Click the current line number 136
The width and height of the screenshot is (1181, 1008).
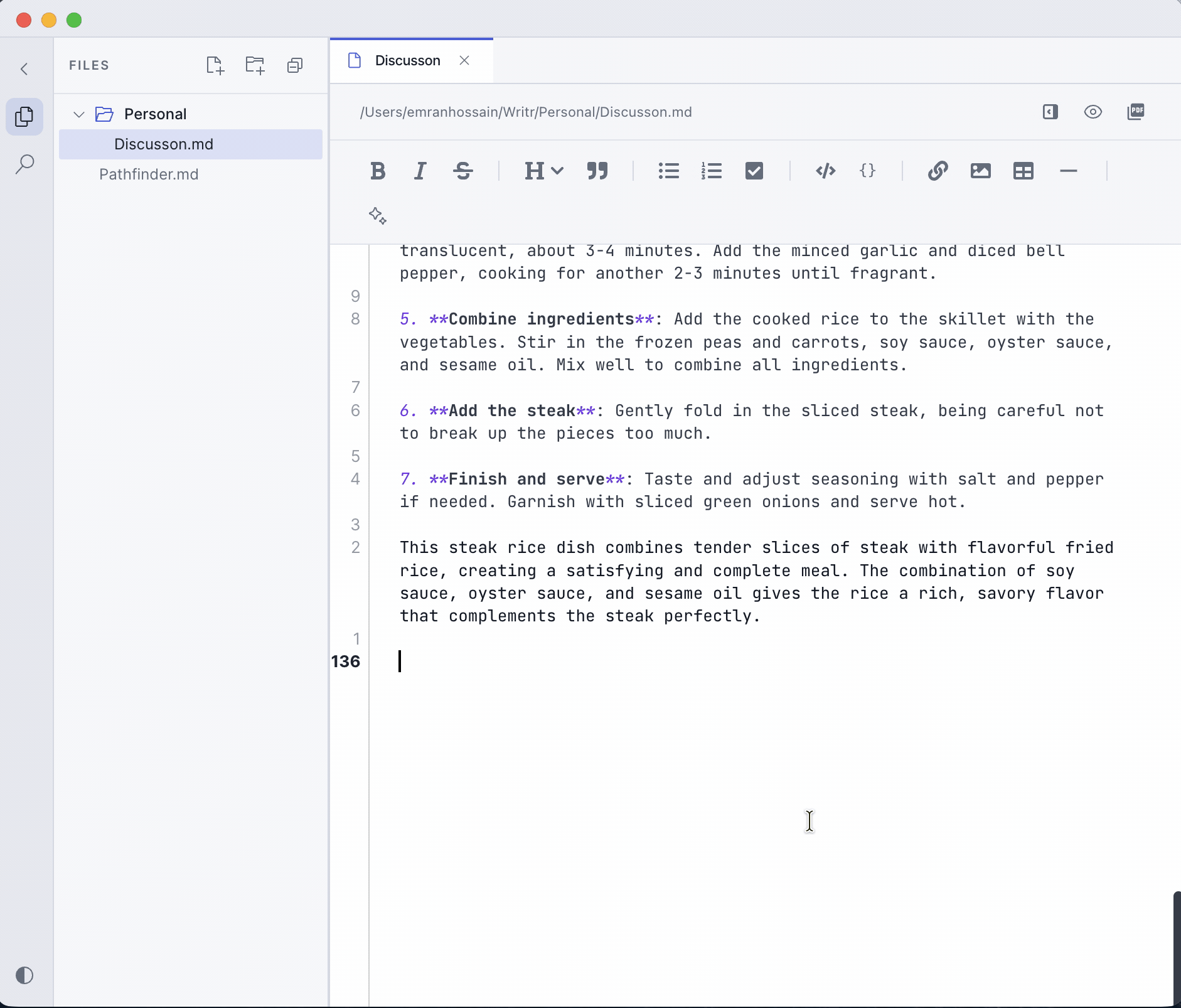(x=346, y=662)
